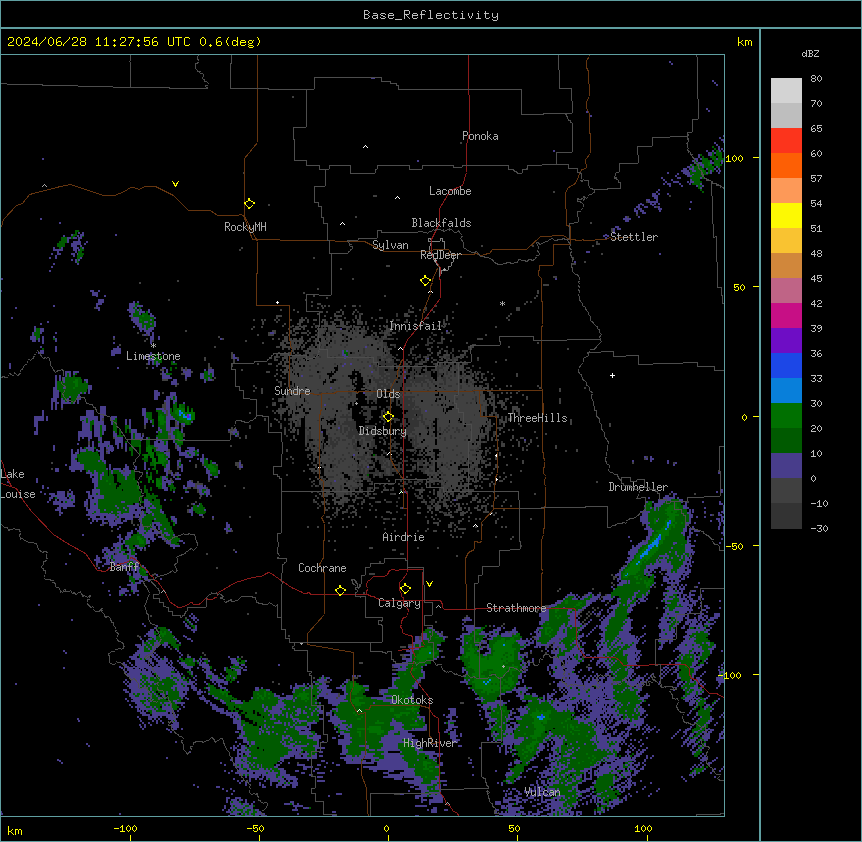Click the purple 36-39 dBZ legend swatch

[786, 340]
